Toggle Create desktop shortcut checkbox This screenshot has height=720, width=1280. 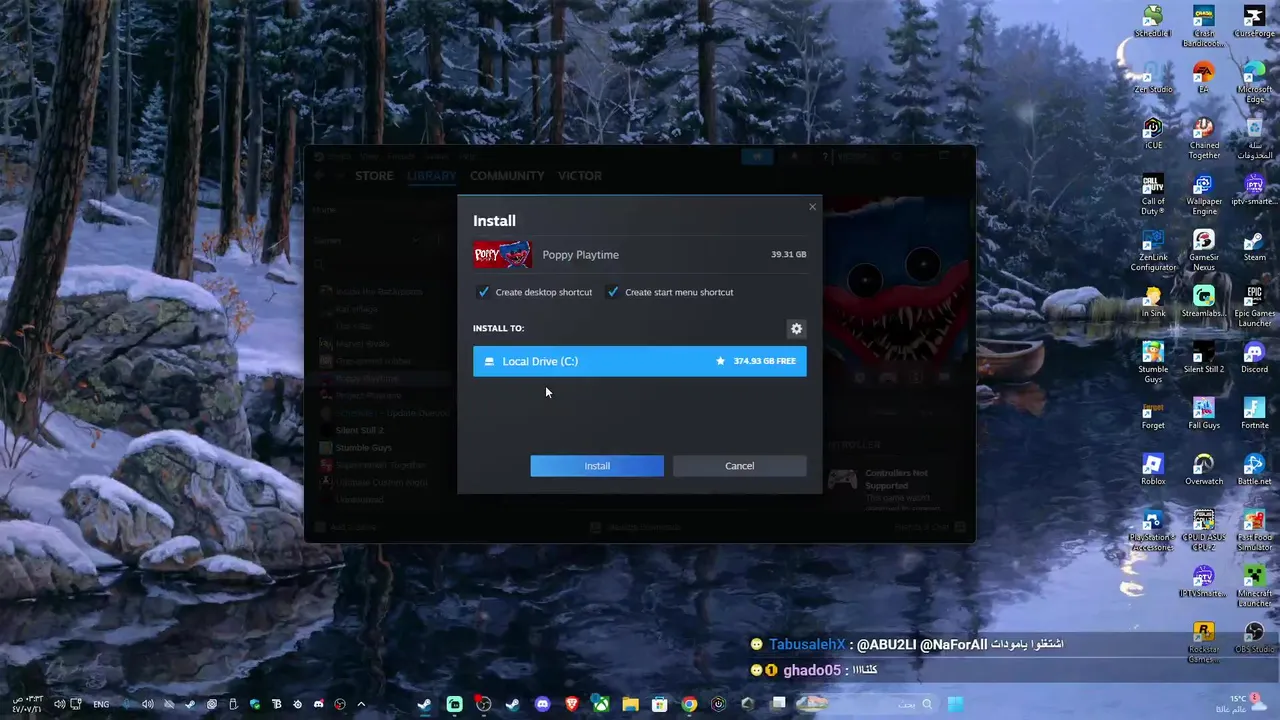coord(484,292)
